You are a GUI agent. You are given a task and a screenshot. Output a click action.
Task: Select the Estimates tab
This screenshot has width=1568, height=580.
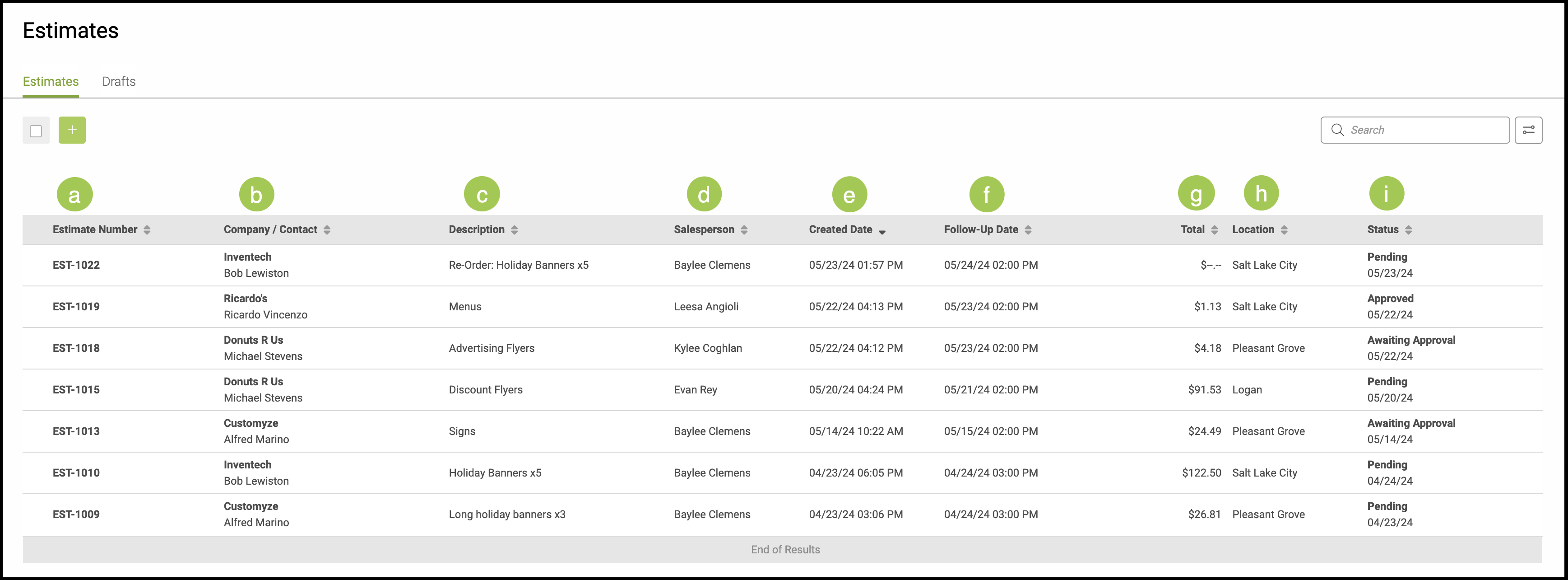click(x=51, y=82)
